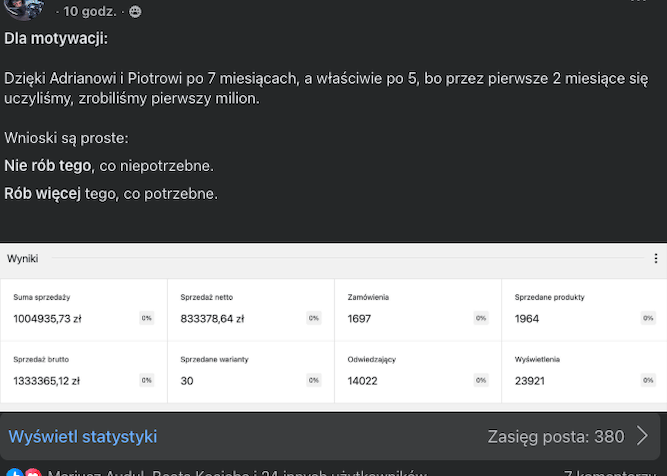667x476 pixels.
Task: Click the 0% badge for Wyświetlenia
Action: [648, 380]
